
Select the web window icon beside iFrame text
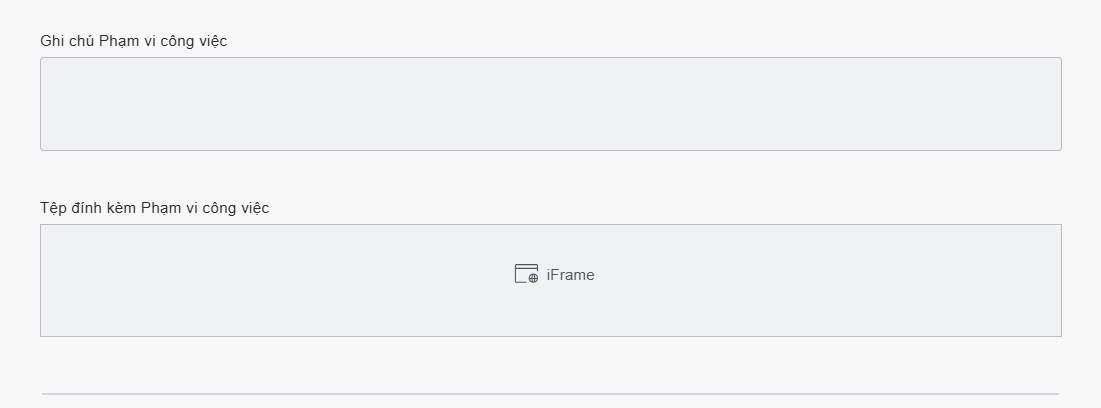point(526,274)
